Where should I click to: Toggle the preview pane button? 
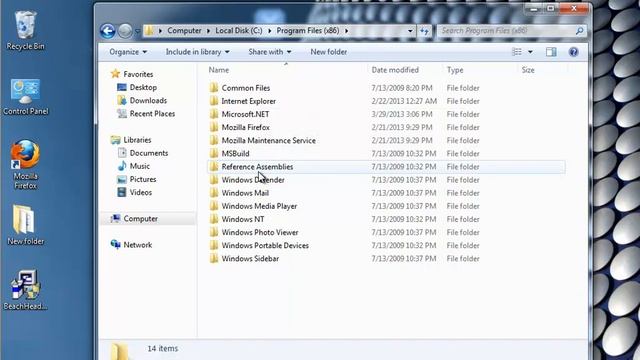551,52
